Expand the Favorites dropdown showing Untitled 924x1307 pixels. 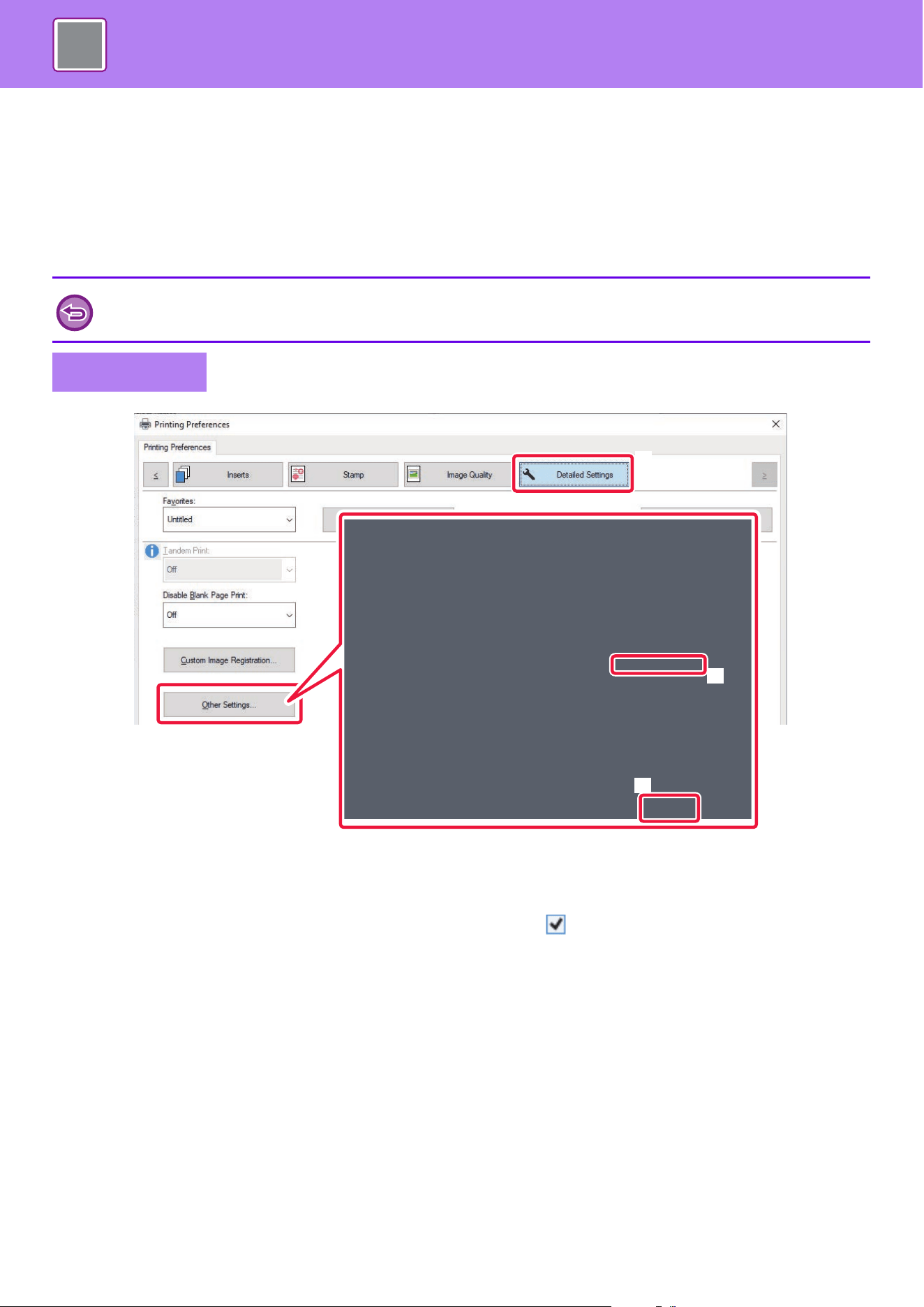click(229, 519)
